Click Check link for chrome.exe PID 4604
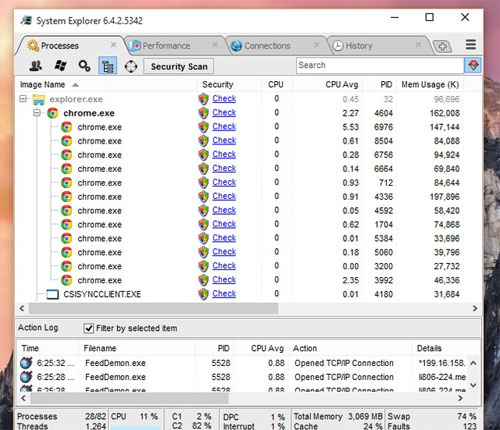 tap(224, 113)
